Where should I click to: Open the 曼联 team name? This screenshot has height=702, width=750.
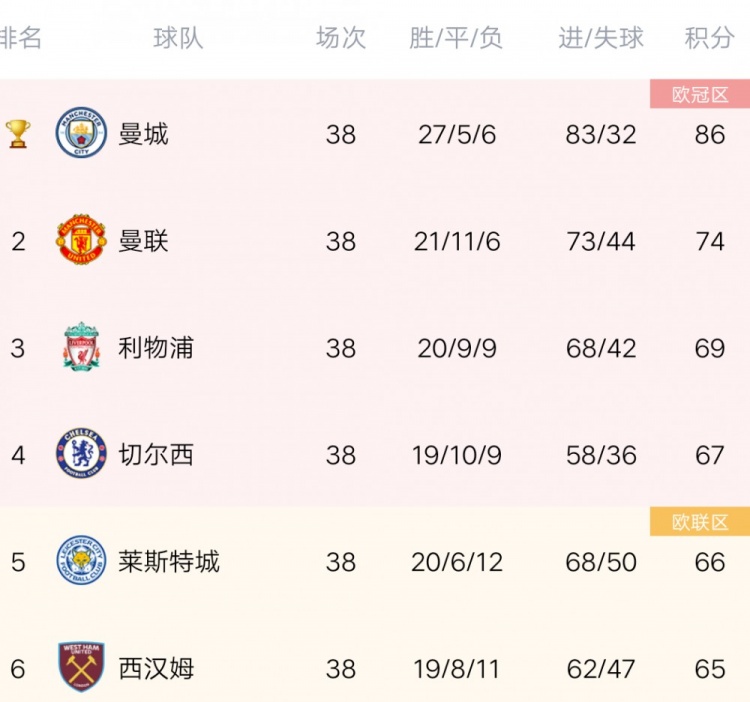click(x=143, y=241)
